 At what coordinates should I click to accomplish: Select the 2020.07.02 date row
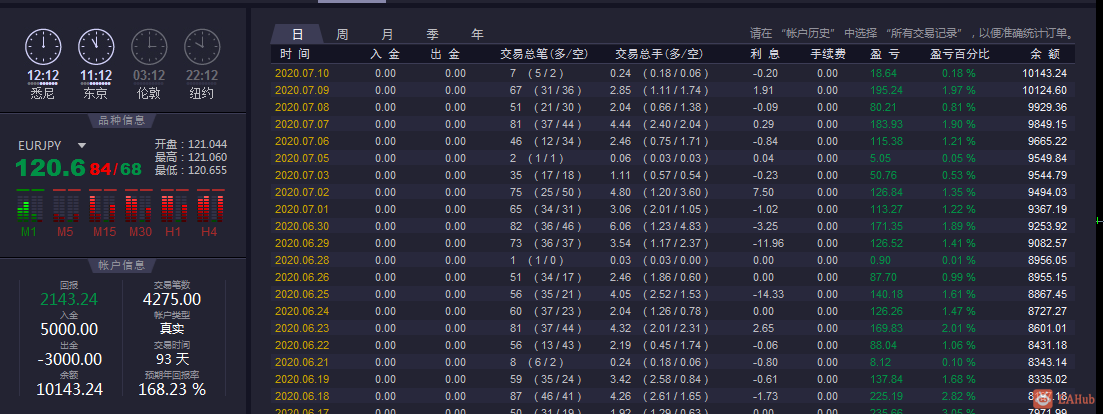pos(672,192)
